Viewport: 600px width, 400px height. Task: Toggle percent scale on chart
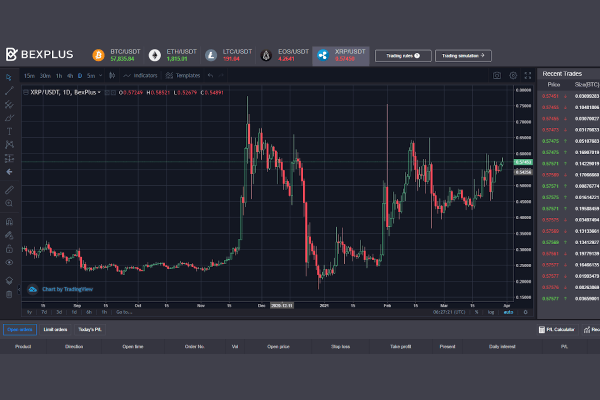click(x=476, y=312)
